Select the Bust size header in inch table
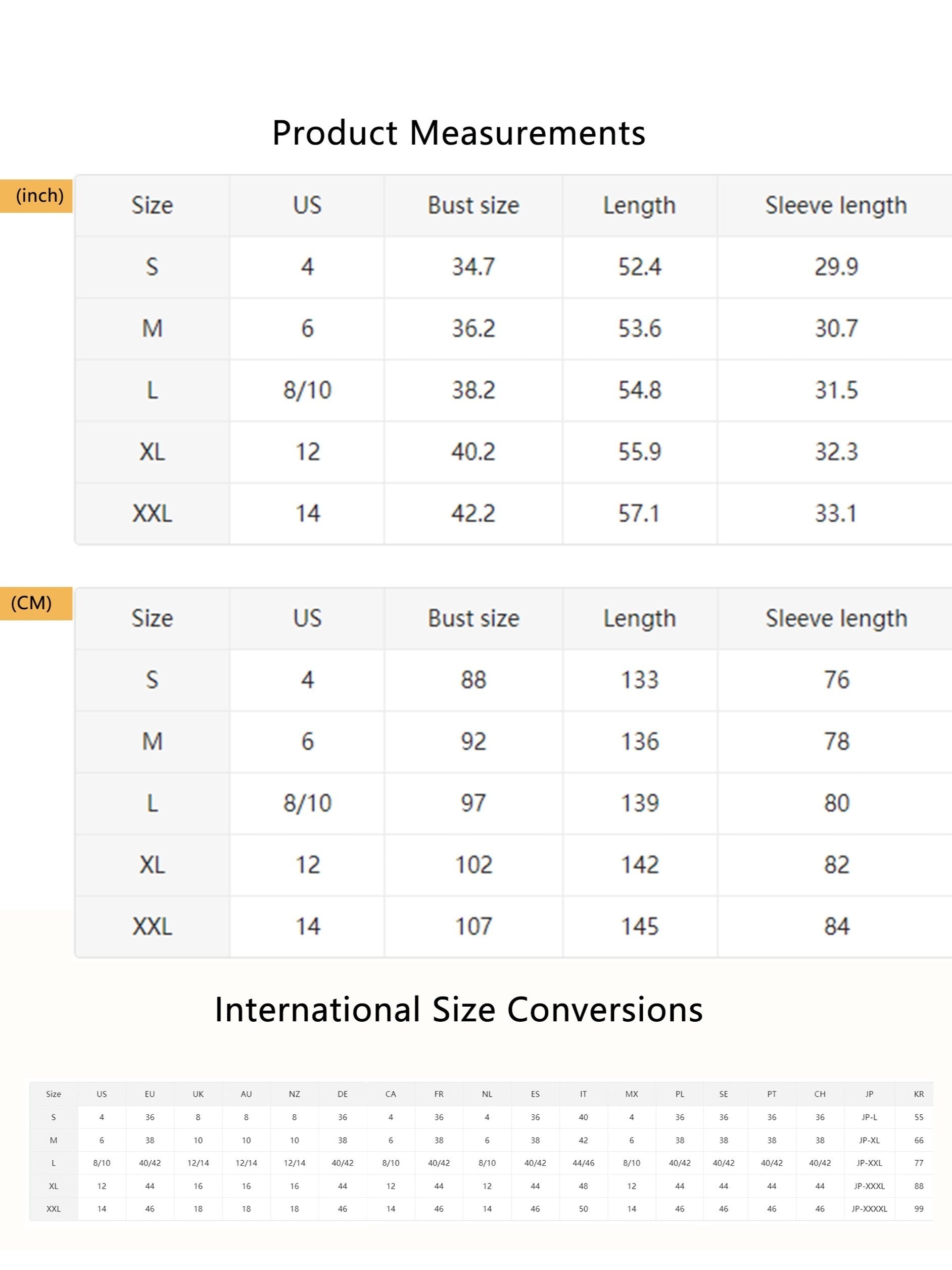The image size is (952, 1270). [x=473, y=206]
